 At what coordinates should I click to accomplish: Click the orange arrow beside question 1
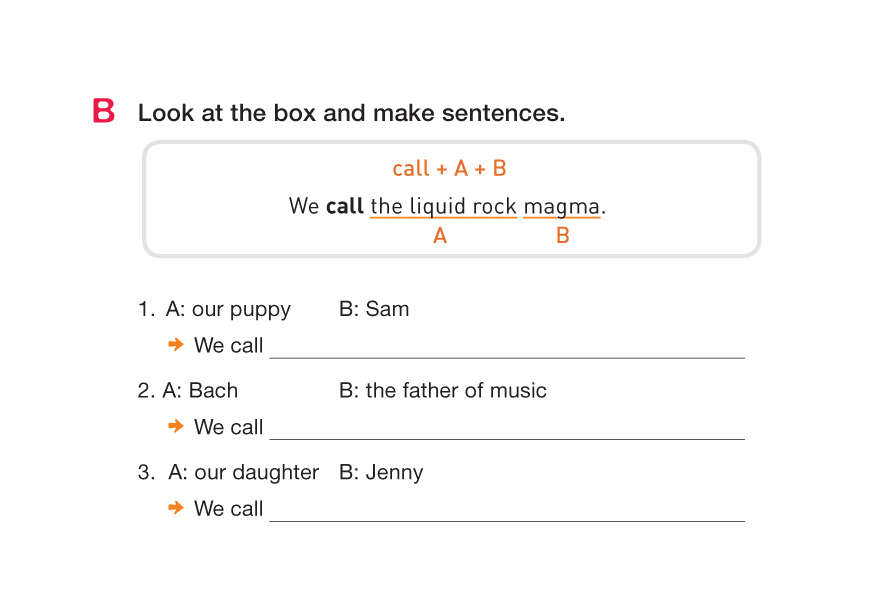tap(176, 345)
